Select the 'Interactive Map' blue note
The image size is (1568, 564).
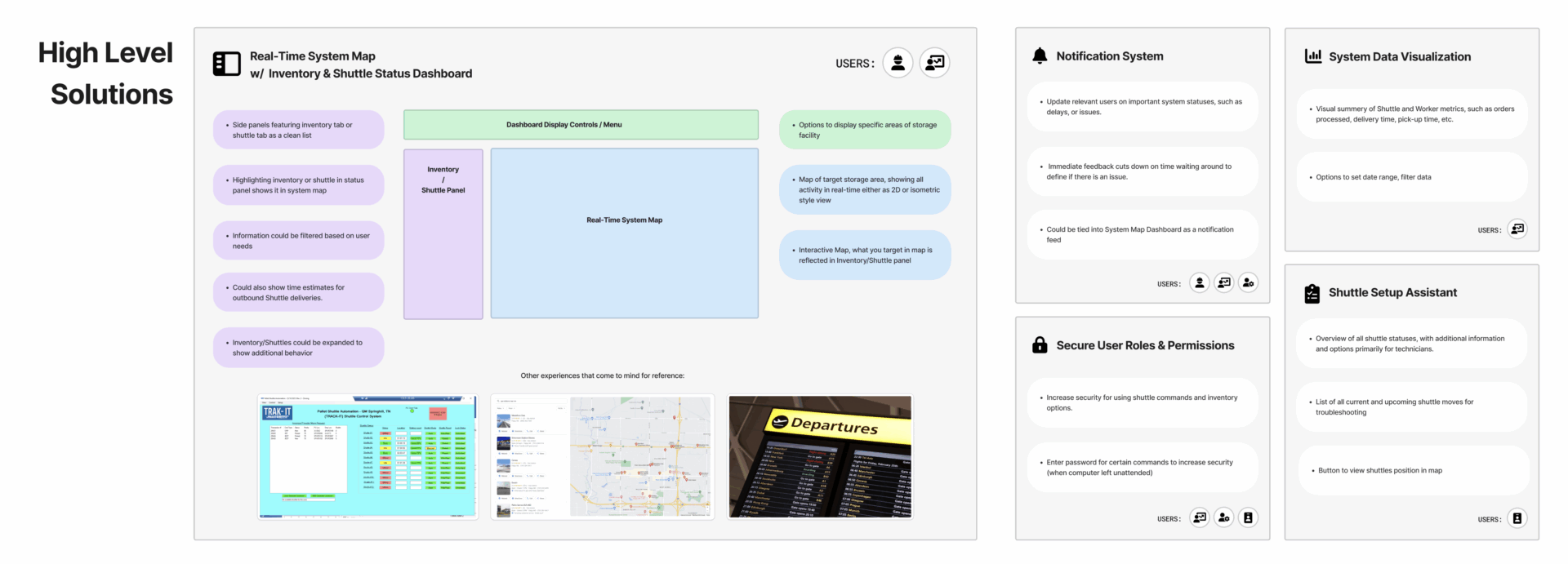[x=865, y=255]
